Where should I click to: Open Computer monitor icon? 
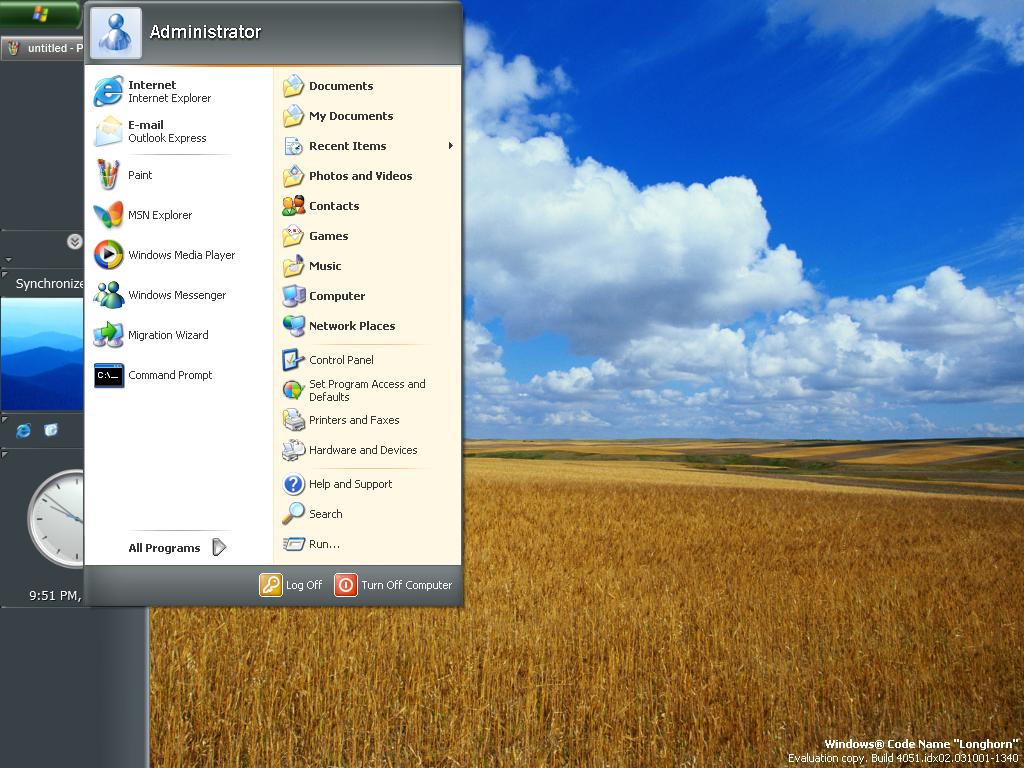[293, 296]
